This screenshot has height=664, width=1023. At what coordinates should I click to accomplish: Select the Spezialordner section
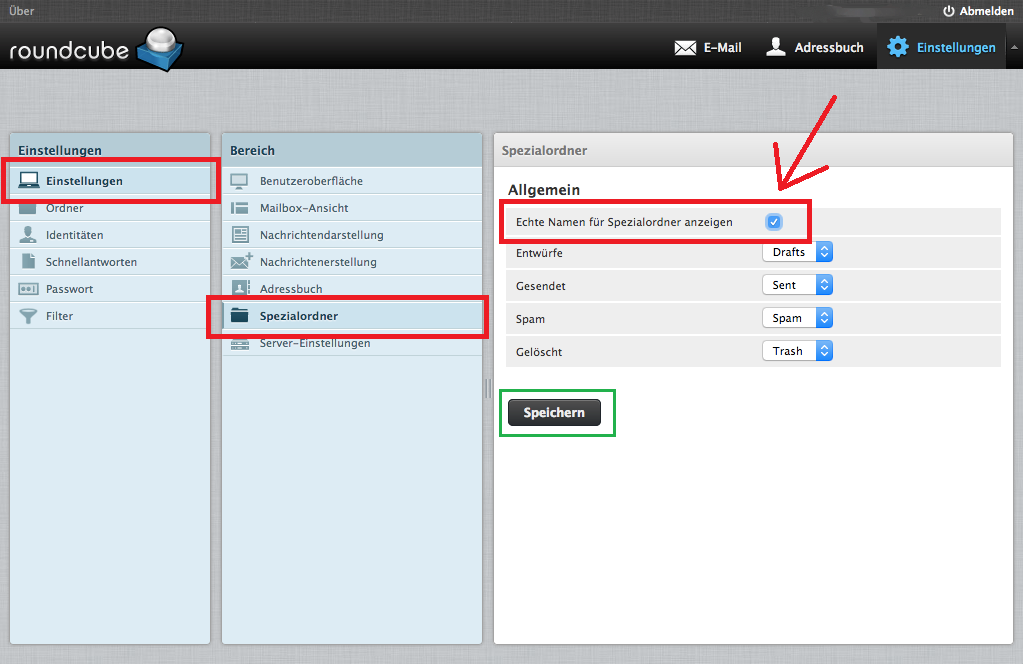[352, 316]
